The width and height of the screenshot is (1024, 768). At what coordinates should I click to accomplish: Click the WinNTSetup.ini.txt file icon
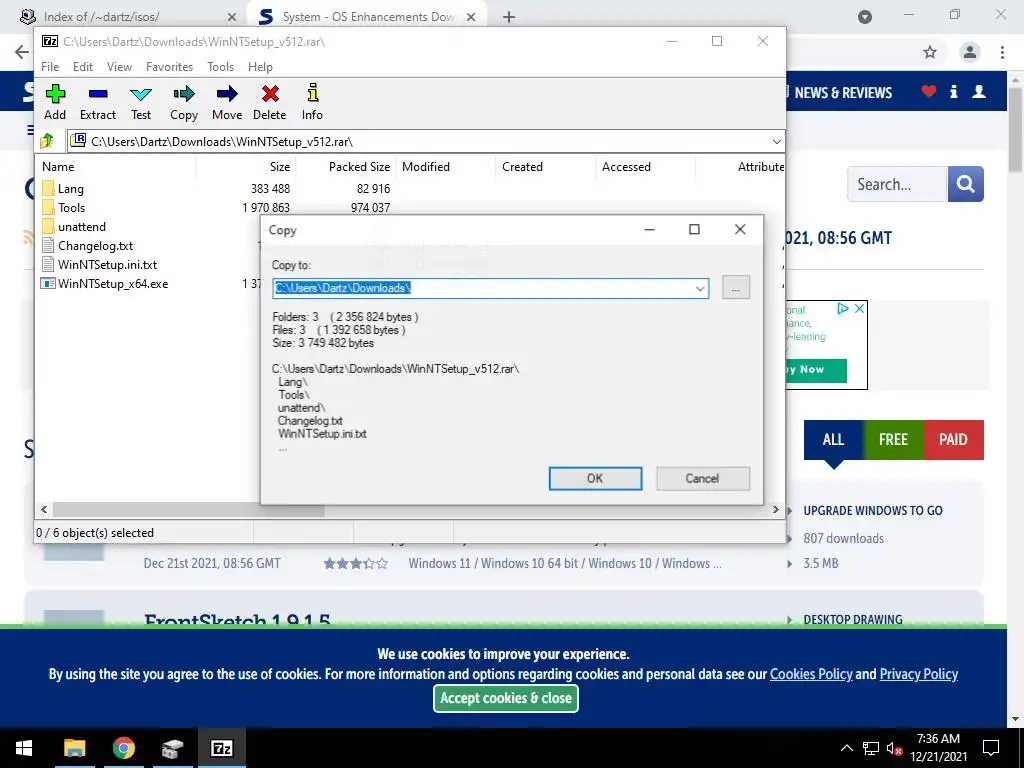click(x=48, y=264)
